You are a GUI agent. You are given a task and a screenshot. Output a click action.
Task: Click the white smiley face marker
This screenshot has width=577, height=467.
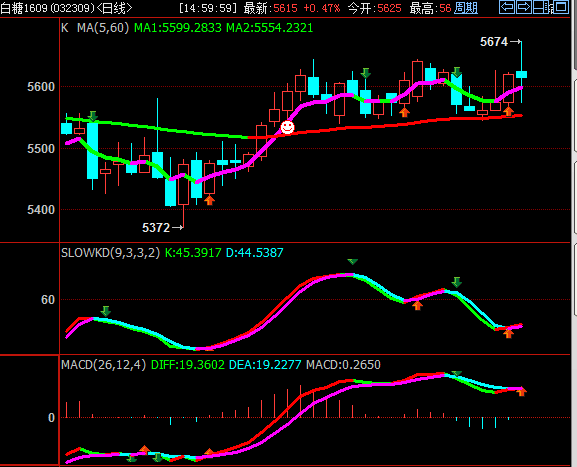pyautogui.click(x=287, y=127)
